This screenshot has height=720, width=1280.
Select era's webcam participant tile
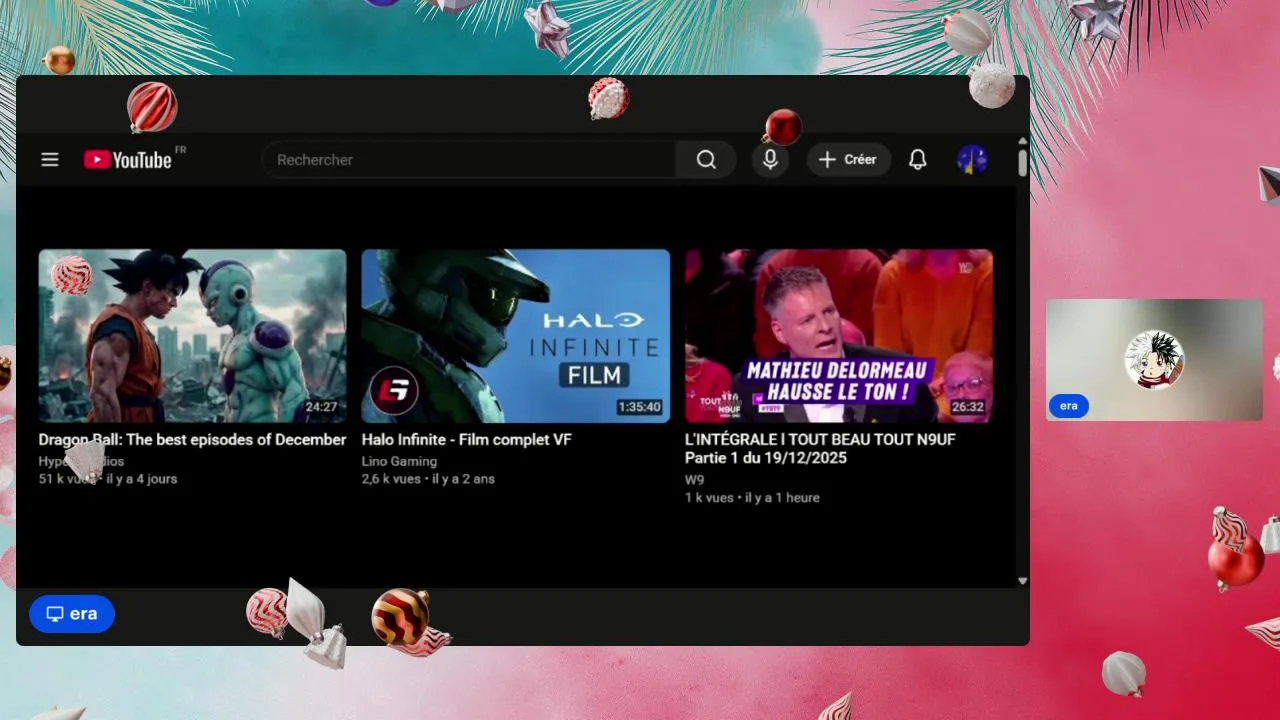point(1154,359)
